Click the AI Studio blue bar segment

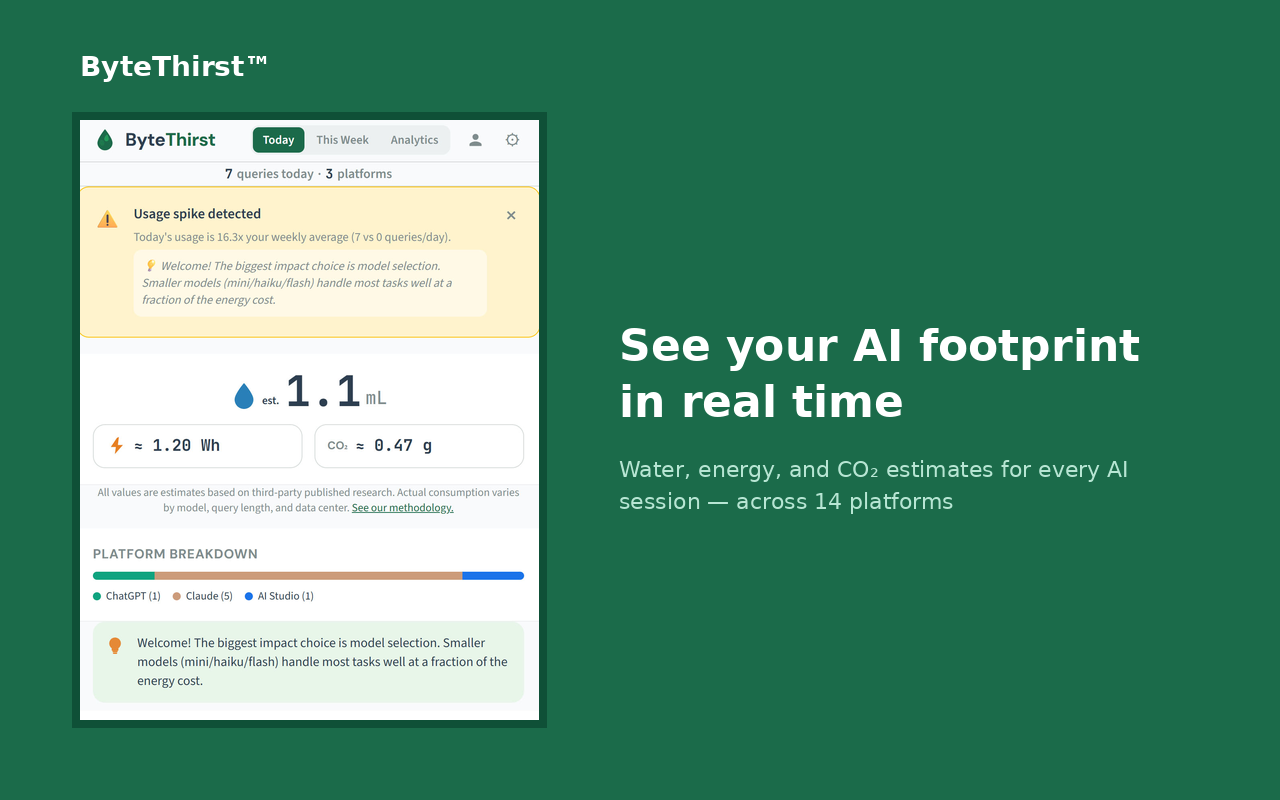click(493, 576)
